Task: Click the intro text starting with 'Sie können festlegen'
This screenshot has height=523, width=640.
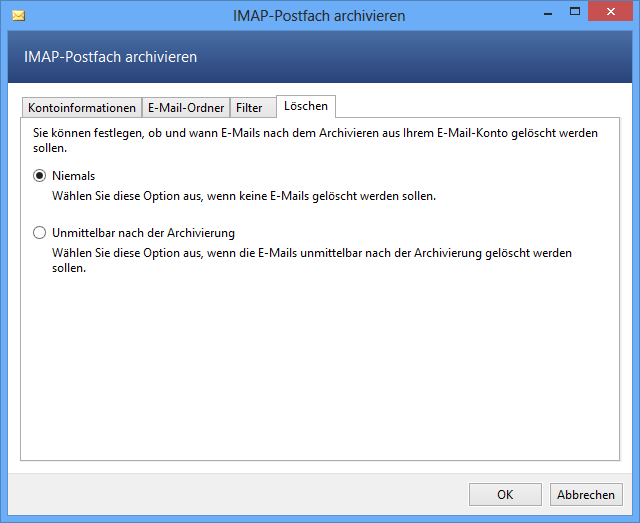Action: [x=316, y=140]
